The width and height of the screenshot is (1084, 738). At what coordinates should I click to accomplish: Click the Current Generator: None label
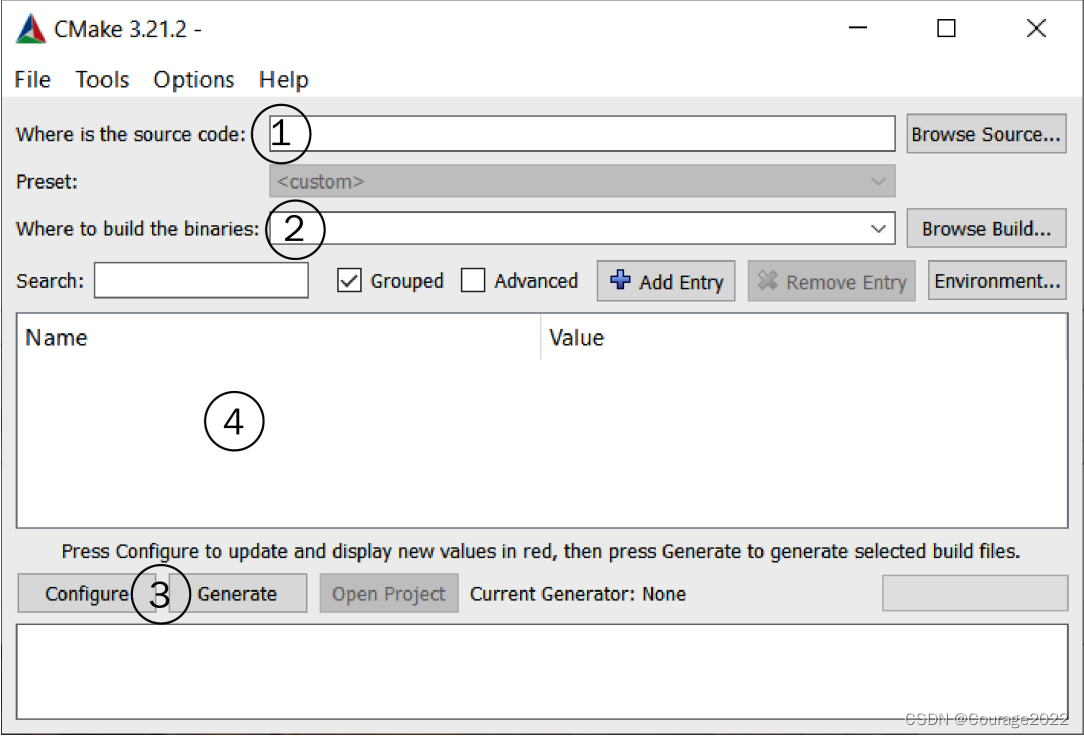tap(578, 594)
